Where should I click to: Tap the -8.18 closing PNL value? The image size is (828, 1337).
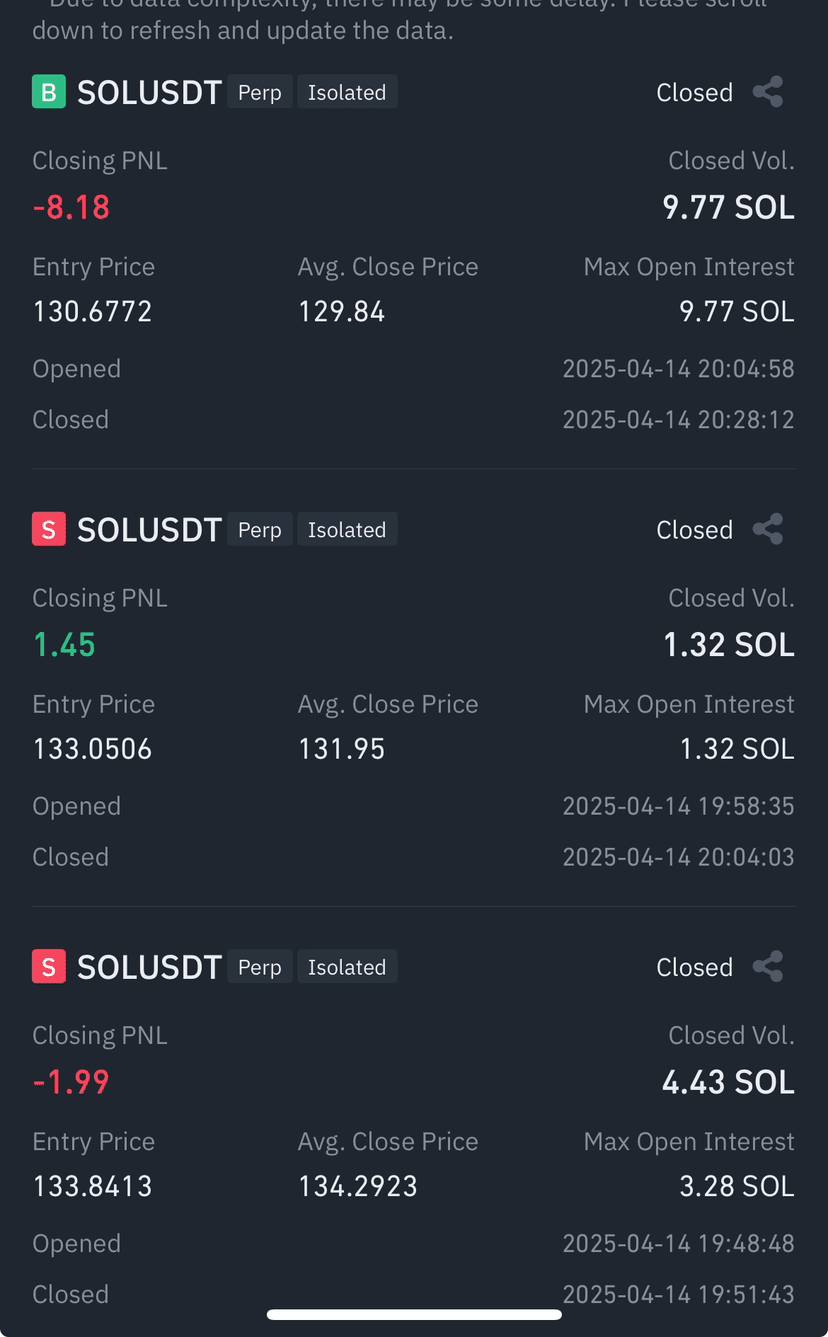pyautogui.click(x=71, y=208)
